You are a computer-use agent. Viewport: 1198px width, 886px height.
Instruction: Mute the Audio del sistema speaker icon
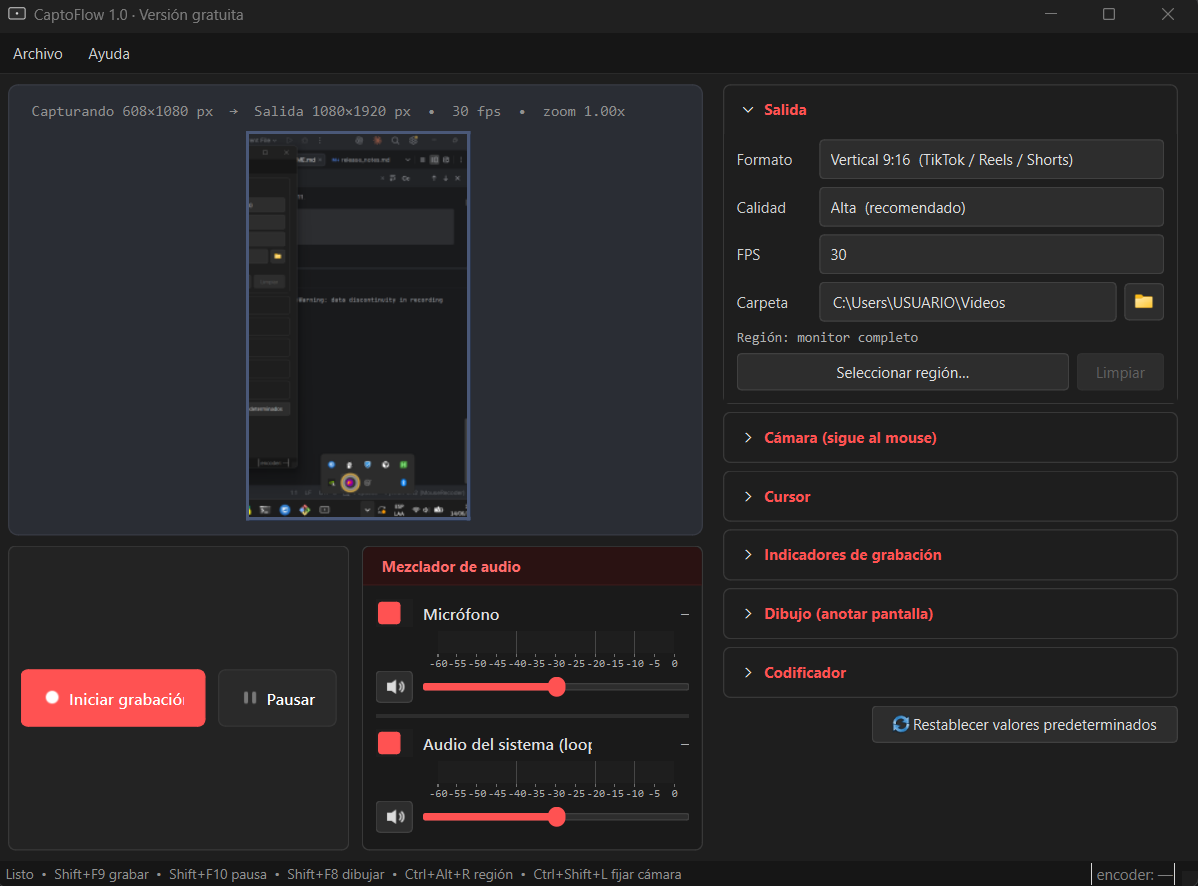pos(394,816)
